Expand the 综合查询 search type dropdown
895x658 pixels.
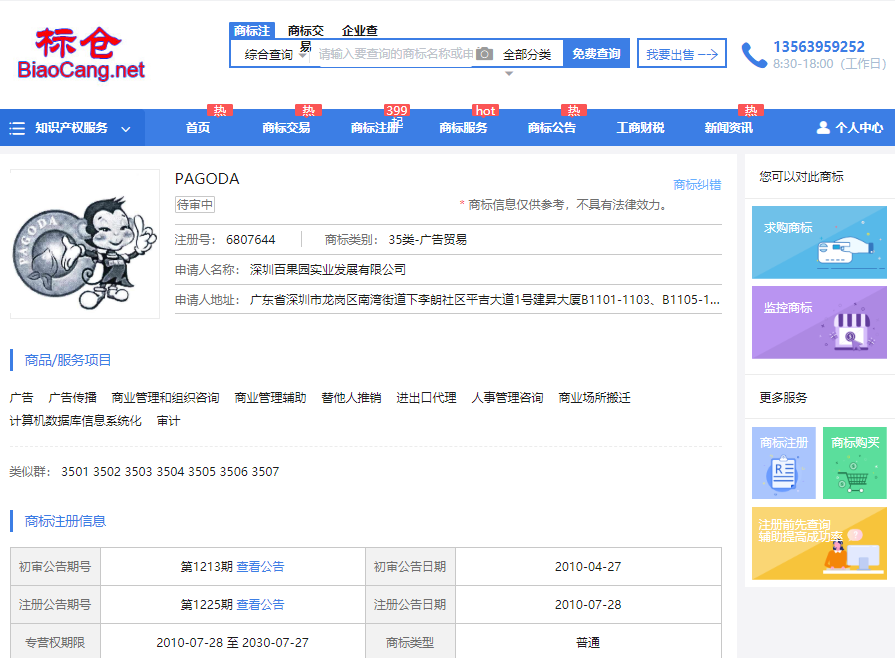tap(275, 54)
